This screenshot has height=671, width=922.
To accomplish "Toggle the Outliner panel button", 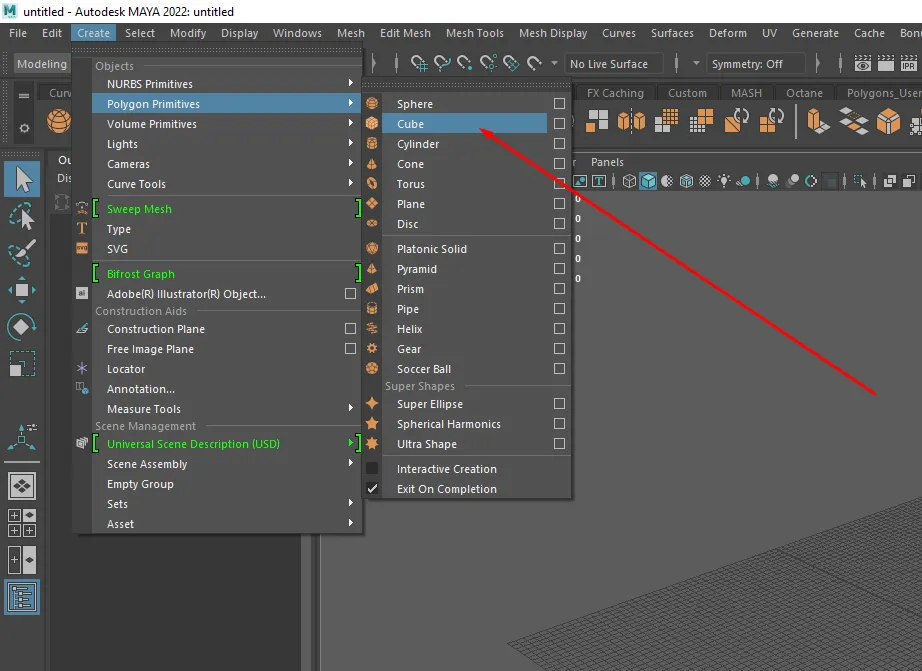I will [22, 597].
